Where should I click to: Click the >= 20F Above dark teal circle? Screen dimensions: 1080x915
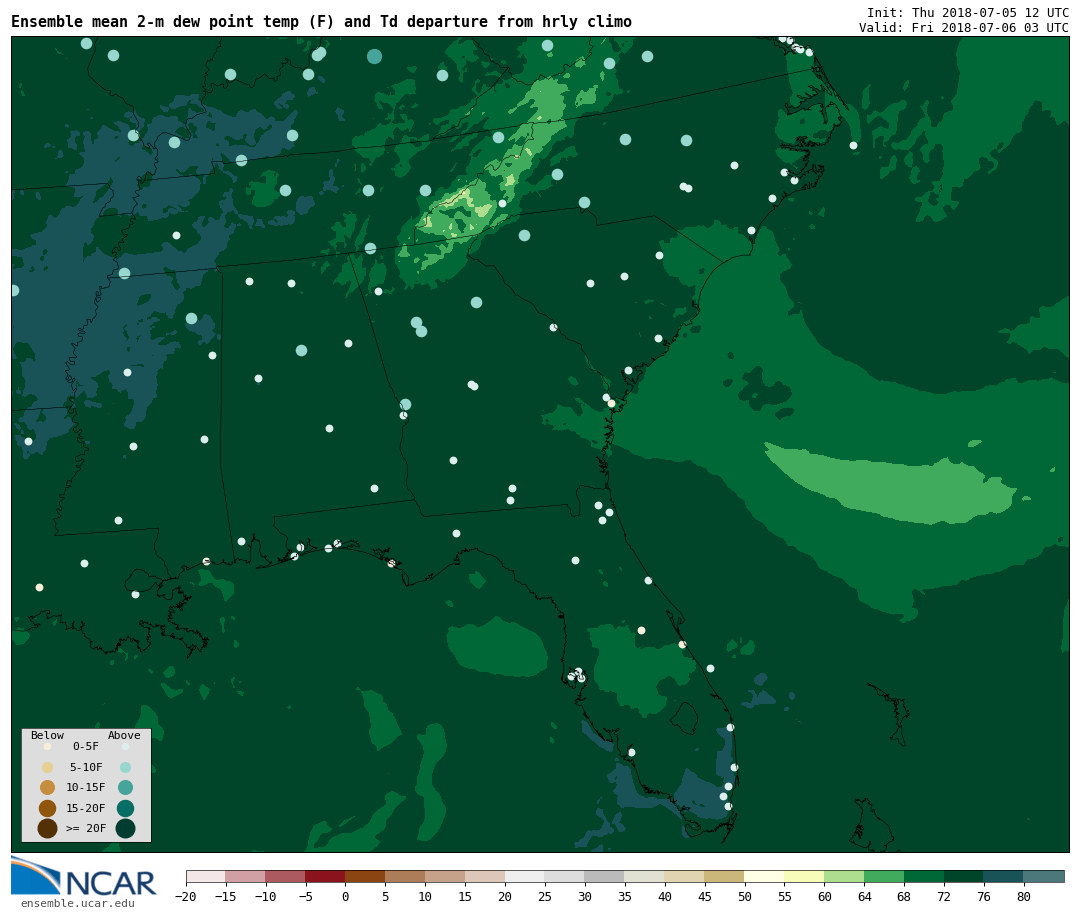click(125, 828)
